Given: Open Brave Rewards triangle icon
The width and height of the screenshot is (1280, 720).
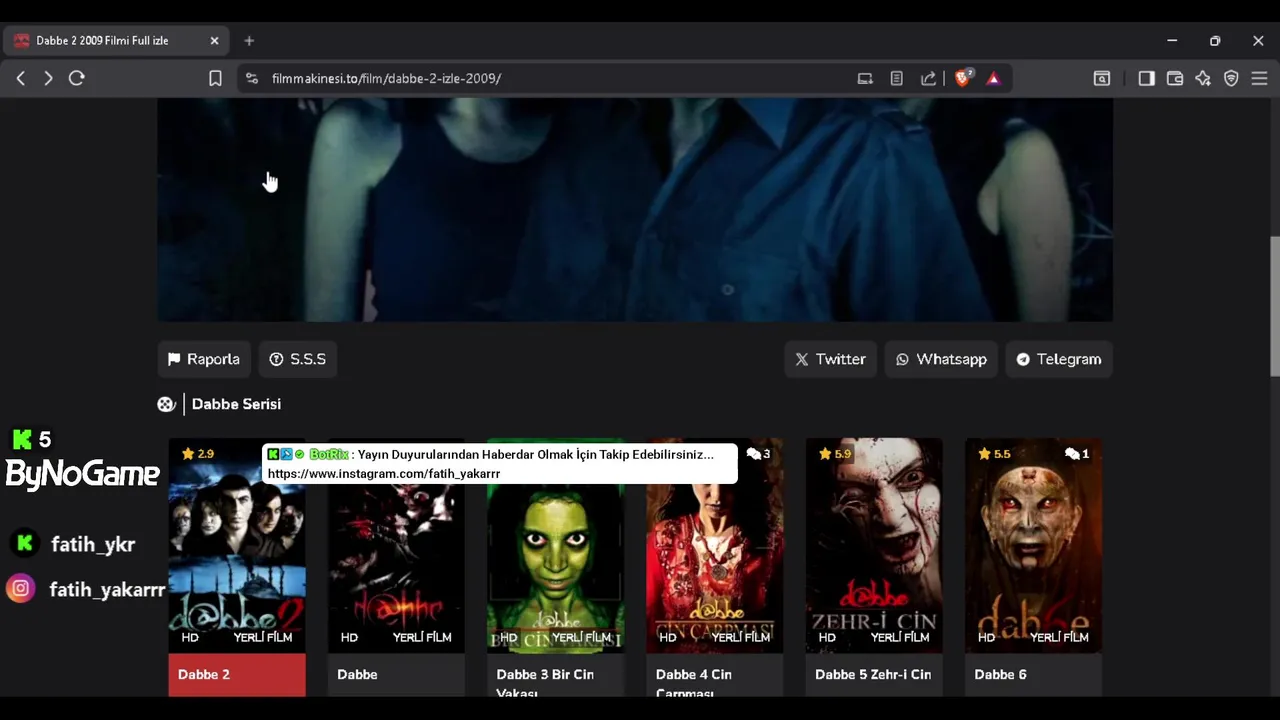Looking at the screenshot, I should point(993,78).
